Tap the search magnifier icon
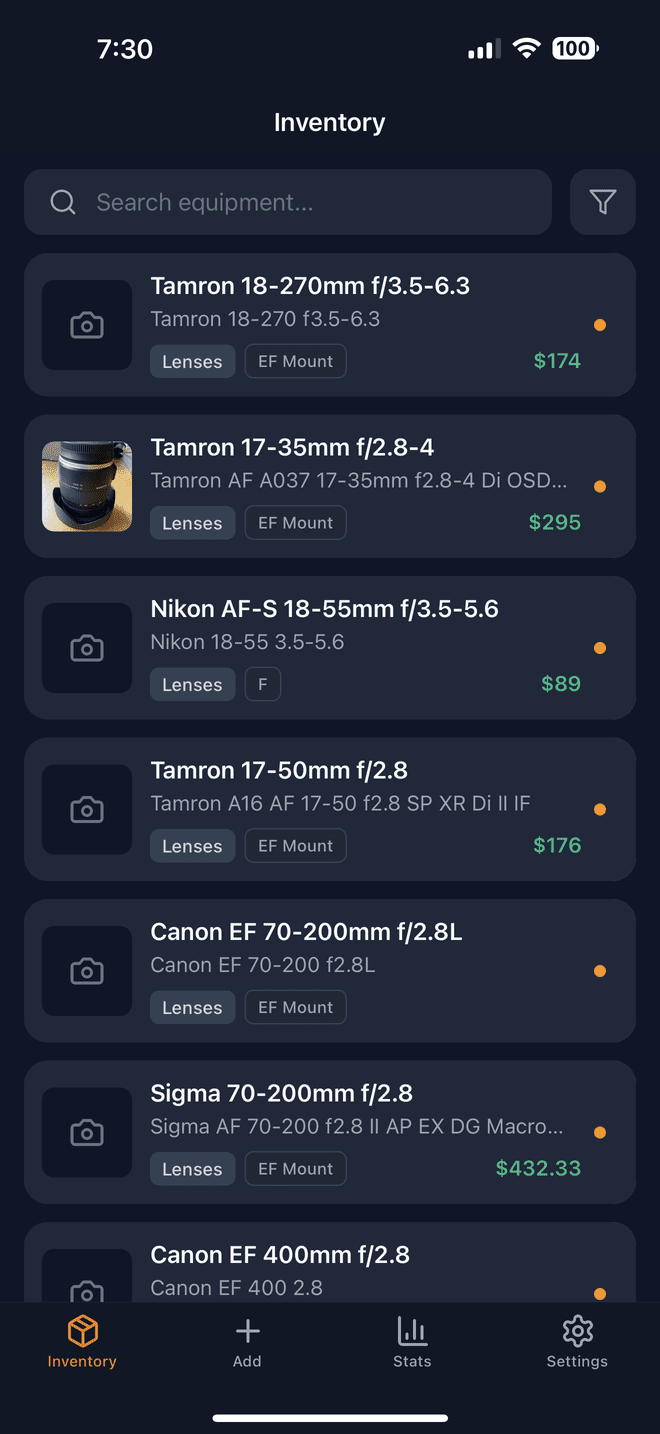Screen dimensions: 660x1434 63,202
